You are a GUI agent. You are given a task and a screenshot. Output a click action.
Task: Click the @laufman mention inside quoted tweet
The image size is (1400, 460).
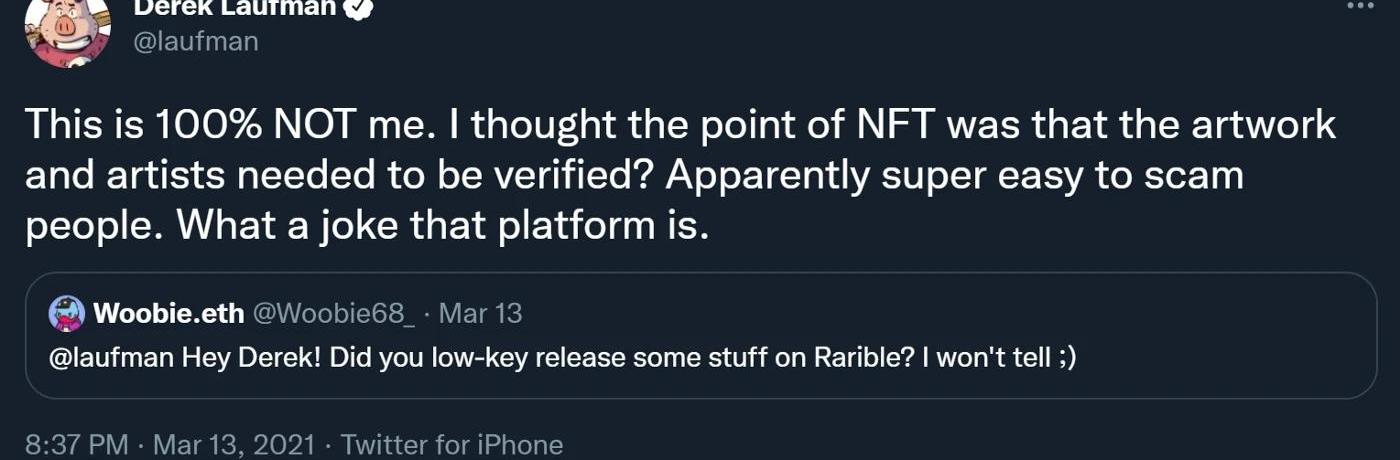coord(112,358)
